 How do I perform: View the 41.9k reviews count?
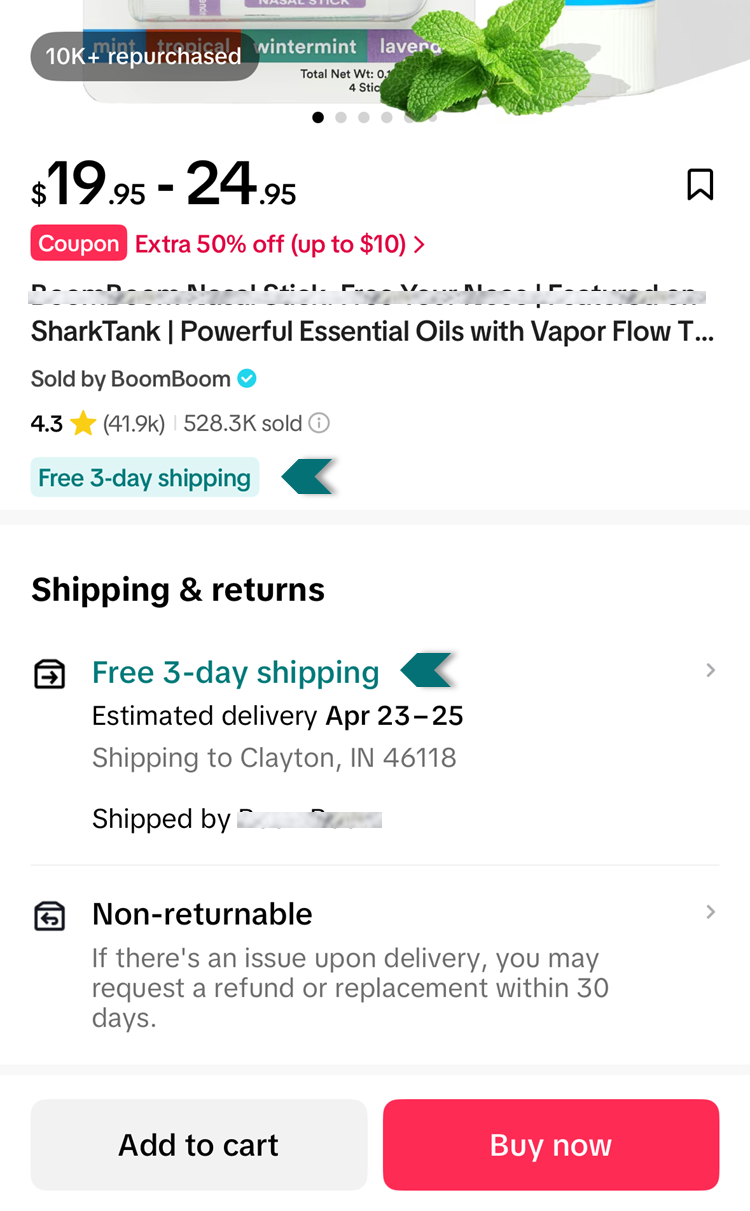(x=134, y=424)
